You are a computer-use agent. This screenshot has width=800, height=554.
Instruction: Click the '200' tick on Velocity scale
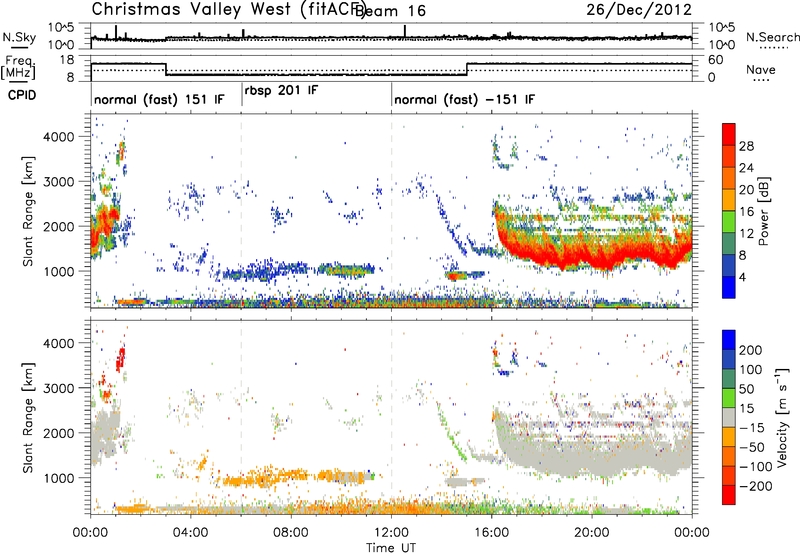pyautogui.click(x=751, y=350)
